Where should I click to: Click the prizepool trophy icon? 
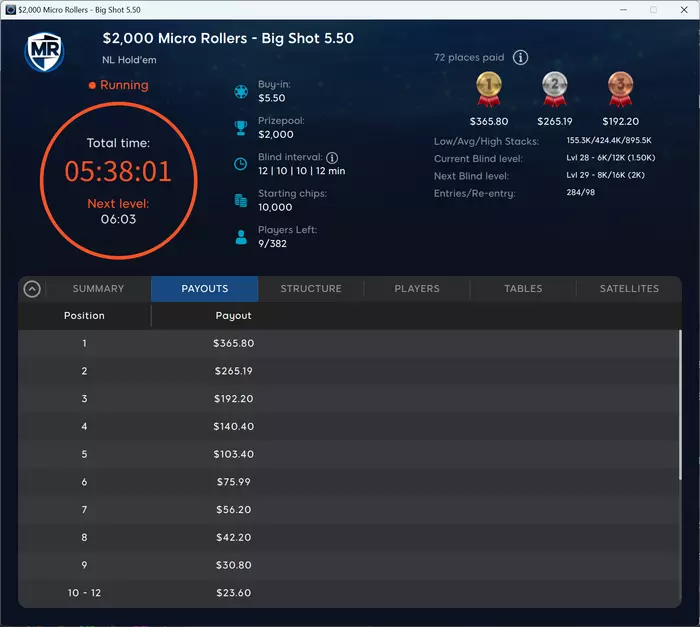tap(241, 128)
